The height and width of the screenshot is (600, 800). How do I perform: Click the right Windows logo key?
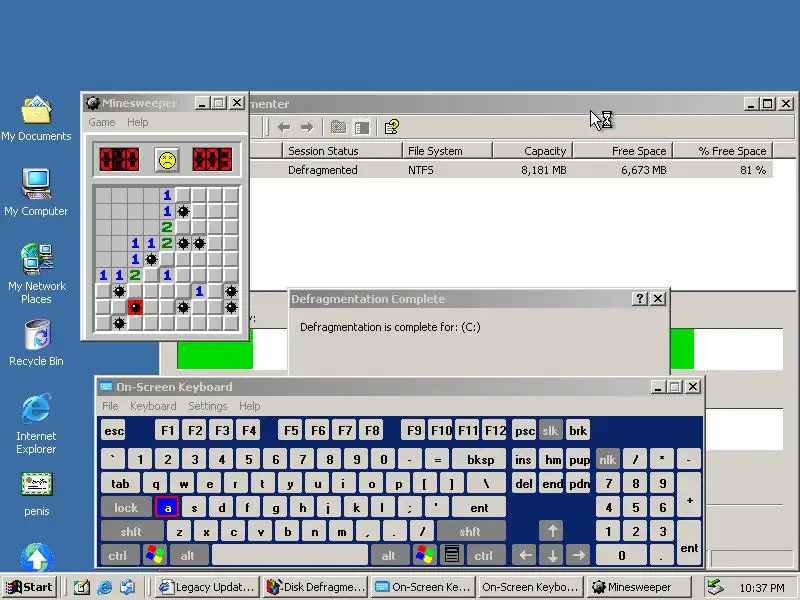click(424, 555)
